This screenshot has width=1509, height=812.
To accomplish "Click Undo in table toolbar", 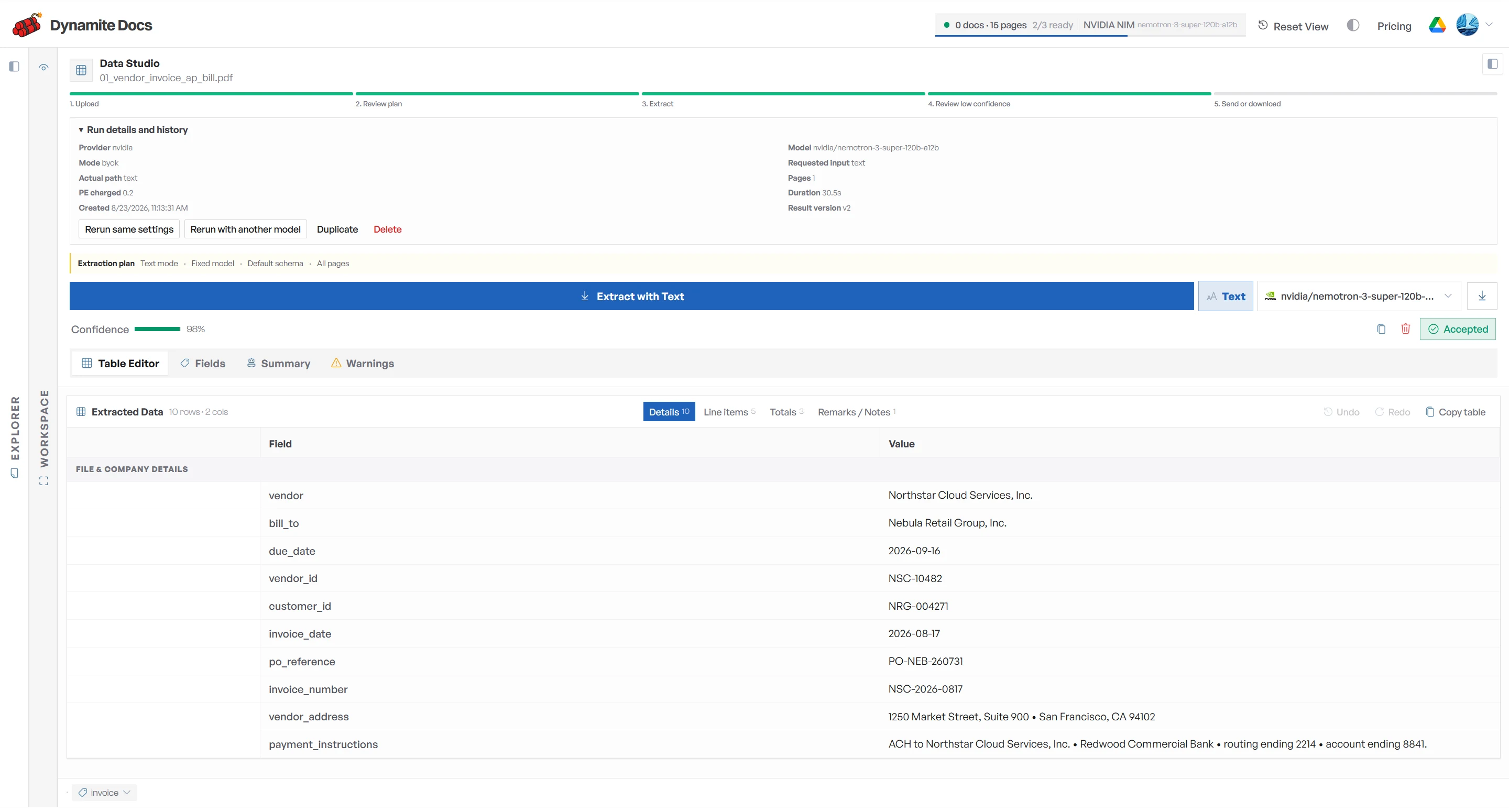I will point(1341,412).
